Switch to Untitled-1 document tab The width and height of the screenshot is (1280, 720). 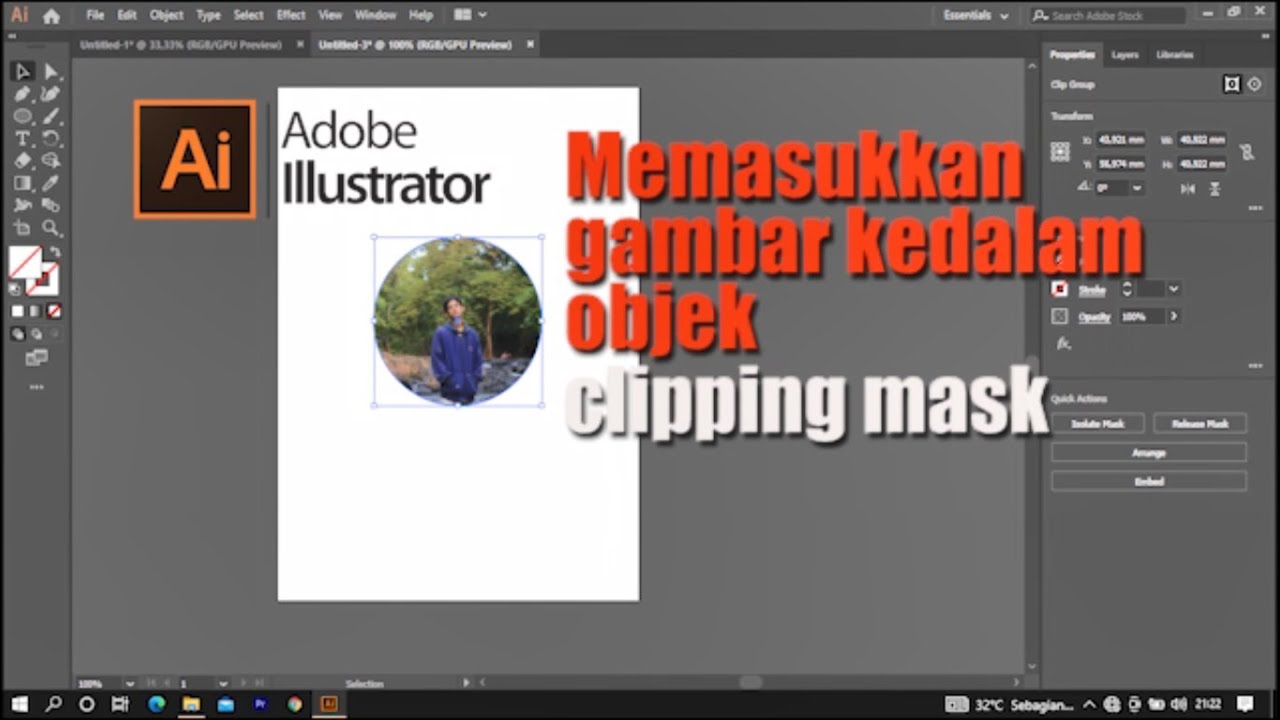(x=180, y=45)
